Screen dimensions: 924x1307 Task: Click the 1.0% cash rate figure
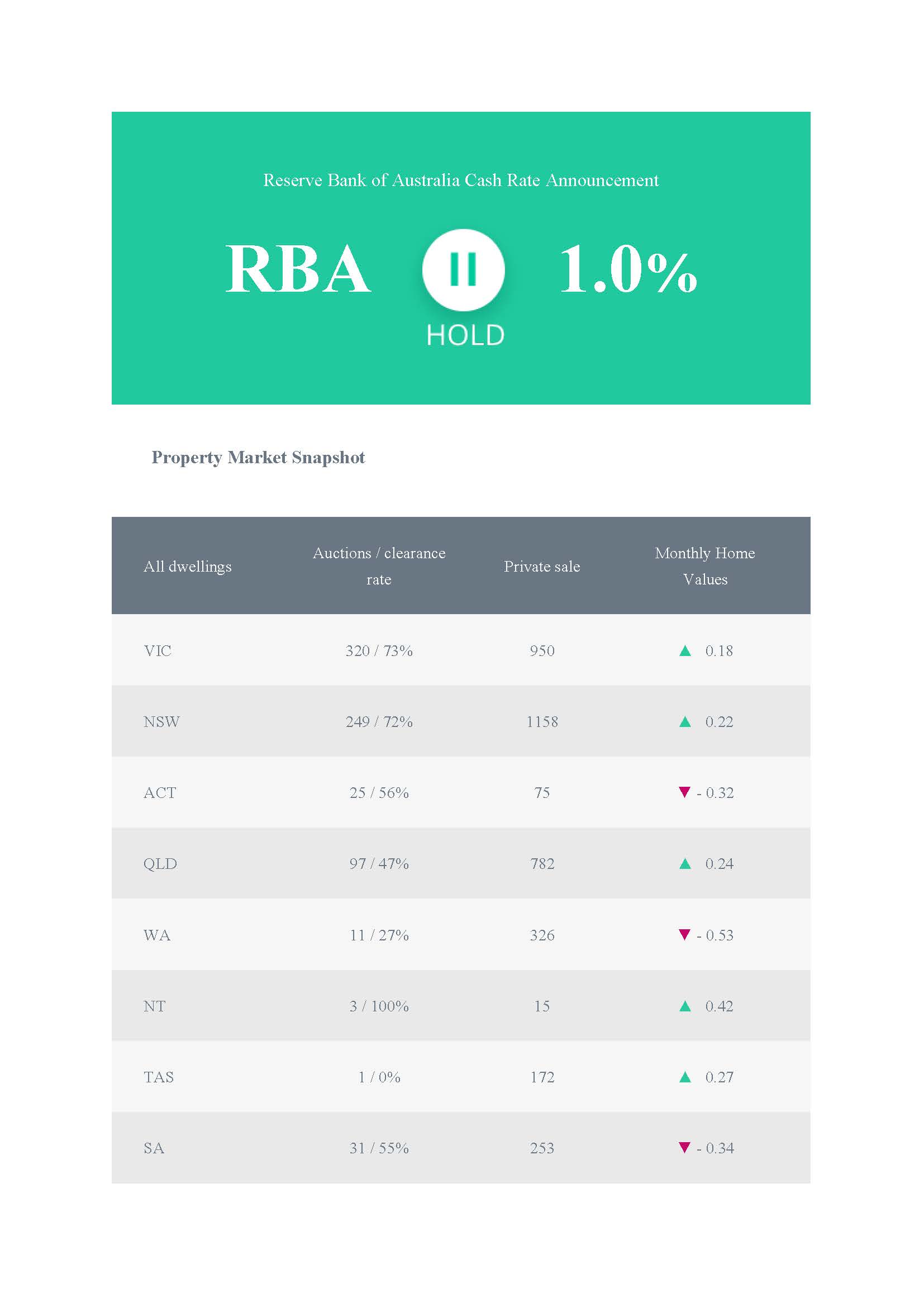tap(628, 269)
